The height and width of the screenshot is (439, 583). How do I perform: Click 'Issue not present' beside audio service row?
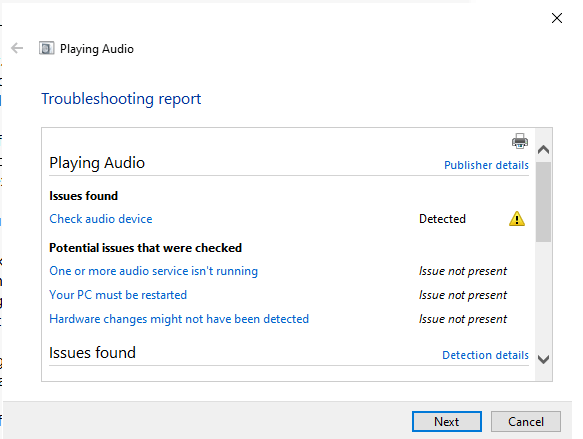click(463, 271)
